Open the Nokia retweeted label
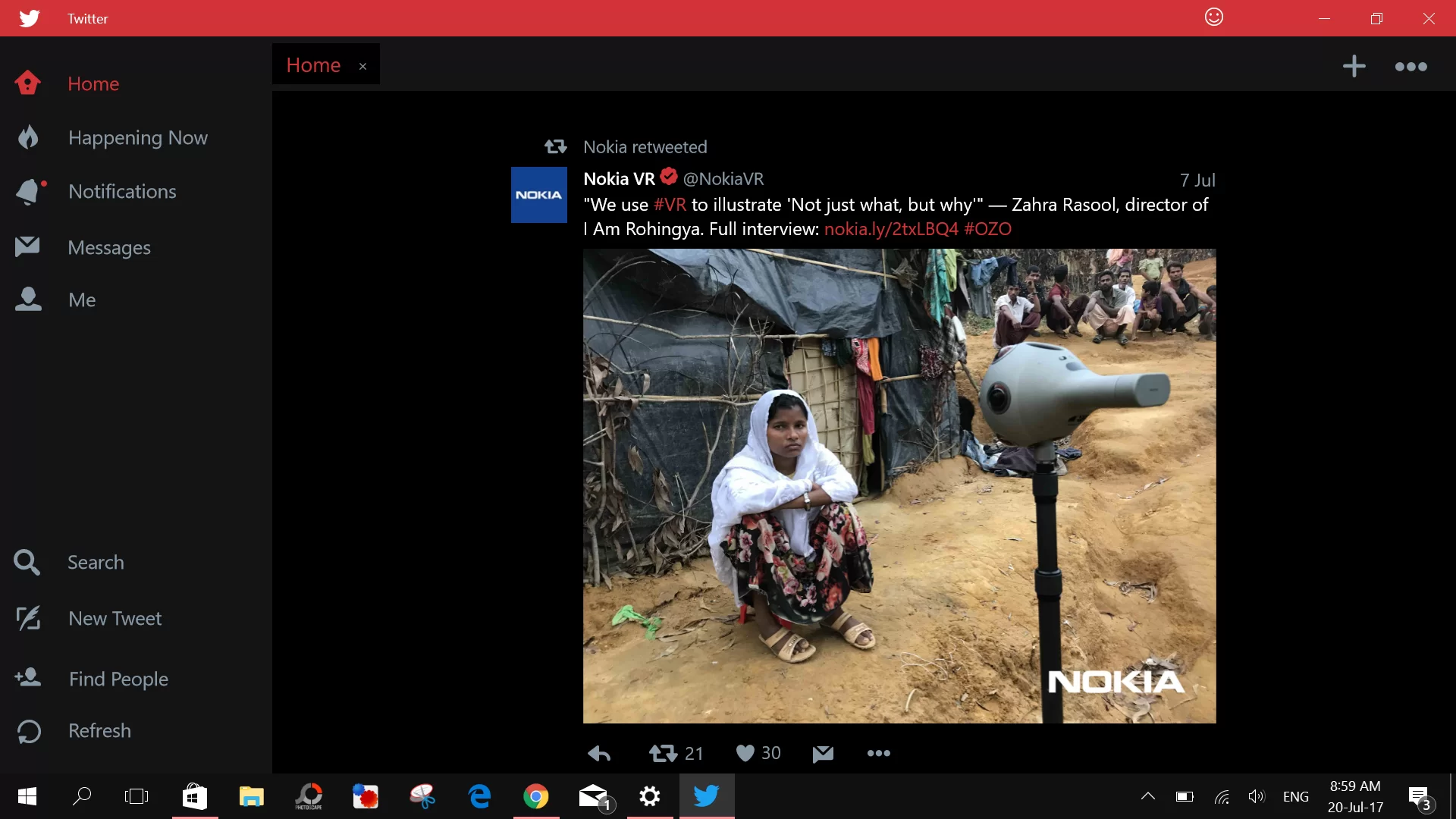 645,147
